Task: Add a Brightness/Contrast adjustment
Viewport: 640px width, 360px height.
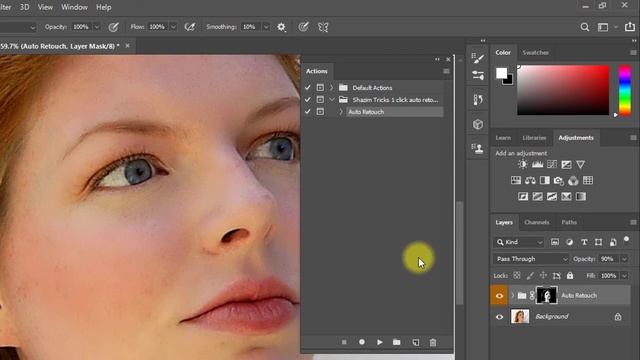Action: coord(522,164)
